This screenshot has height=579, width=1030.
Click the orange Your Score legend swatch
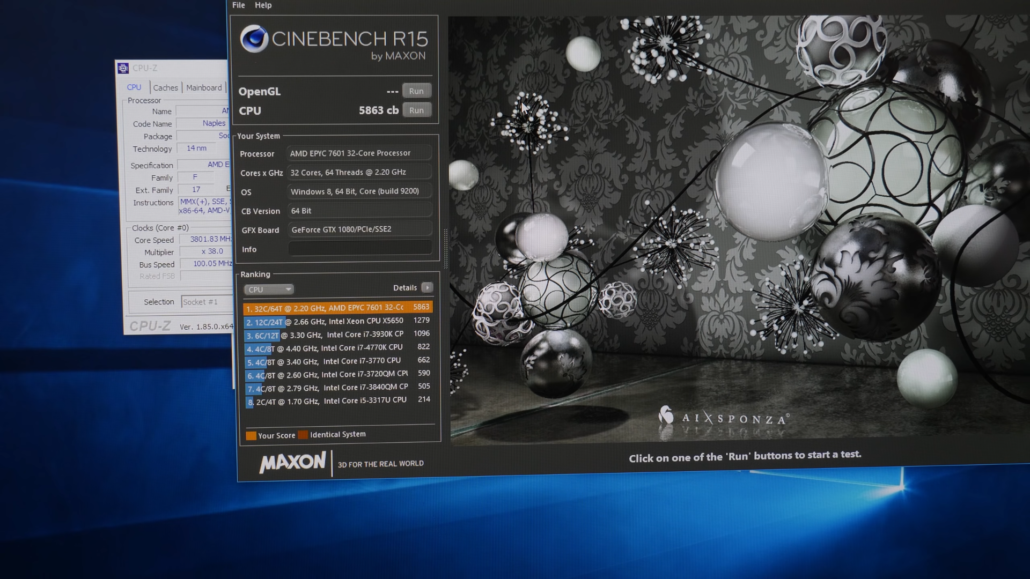click(251, 436)
